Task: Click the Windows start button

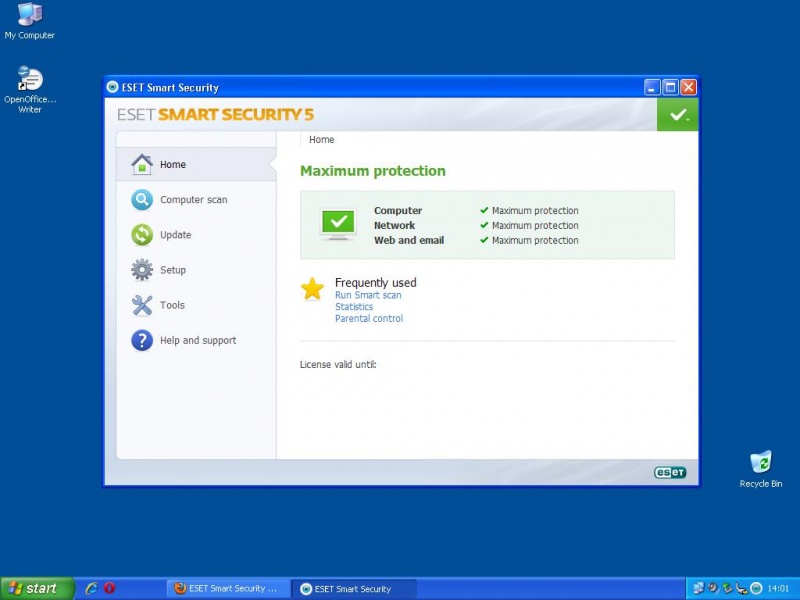Action: (37, 588)
